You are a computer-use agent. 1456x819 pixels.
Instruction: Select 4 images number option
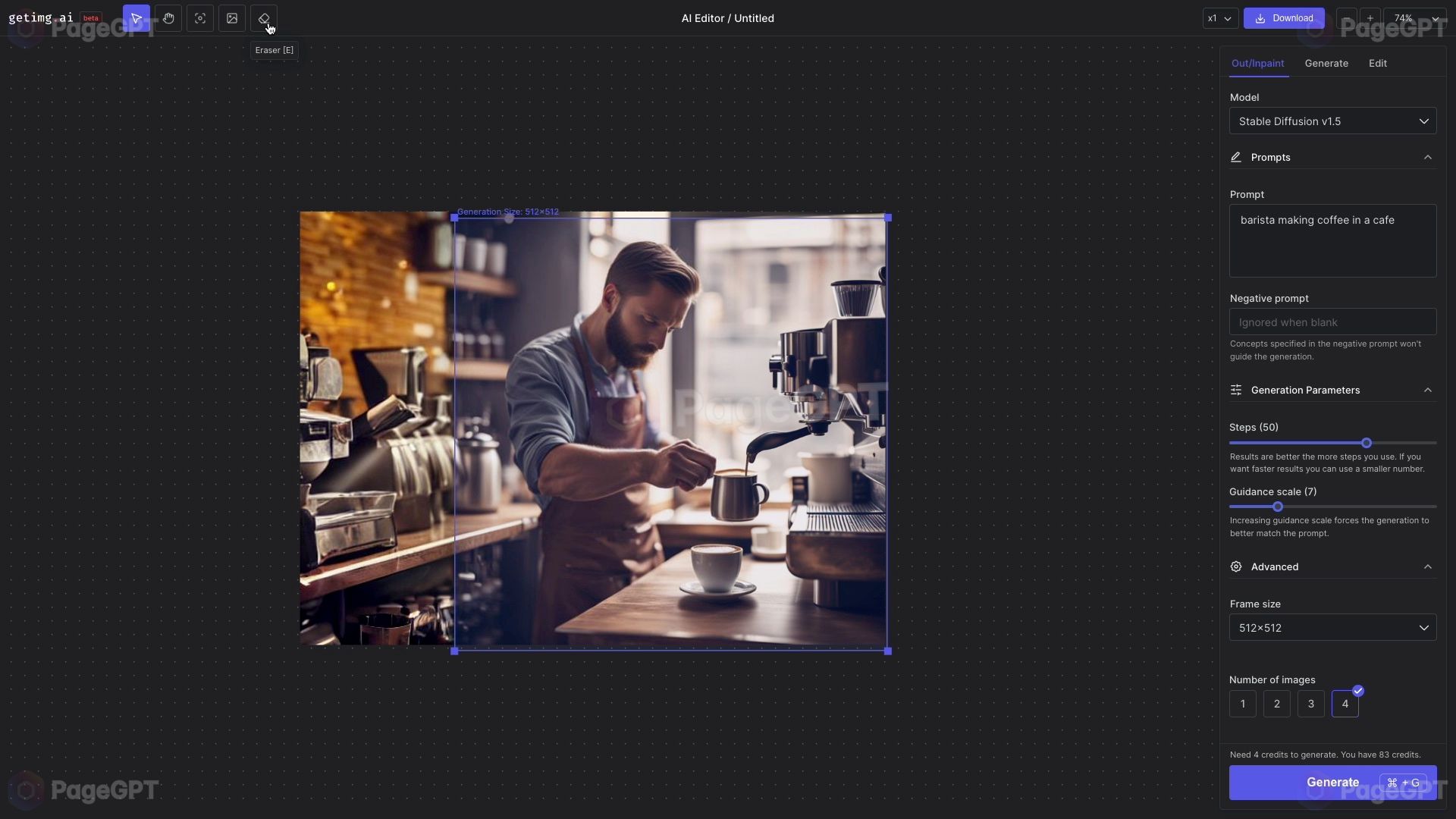click(1344, 703)
